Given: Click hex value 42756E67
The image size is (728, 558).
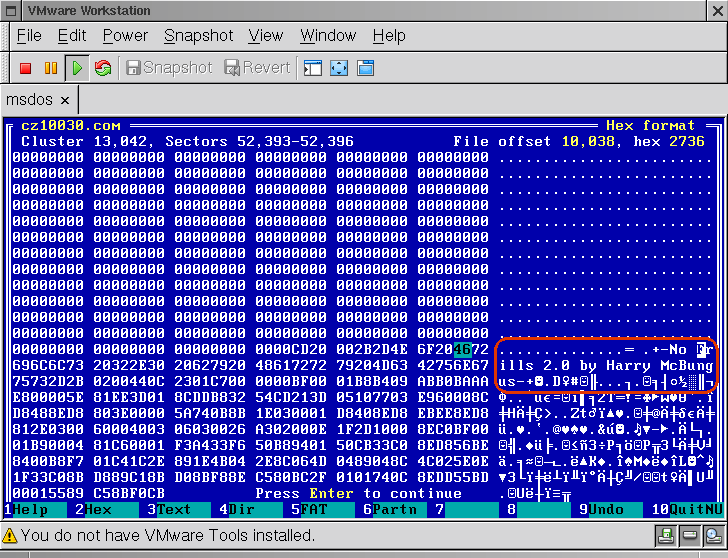Looking at the screenshot, I should [x=453, y=365].
